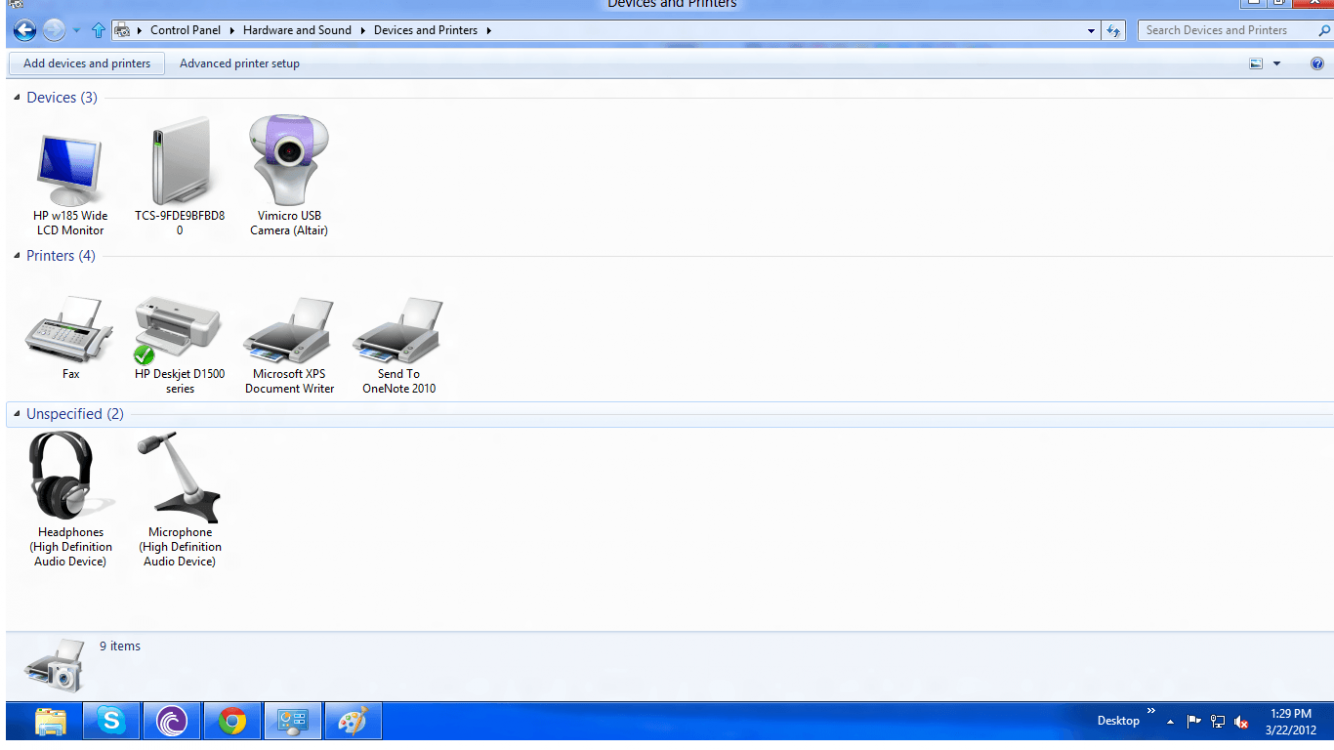
Task: Select the HP Deskjet D1500 series printer
Action: 180,344
